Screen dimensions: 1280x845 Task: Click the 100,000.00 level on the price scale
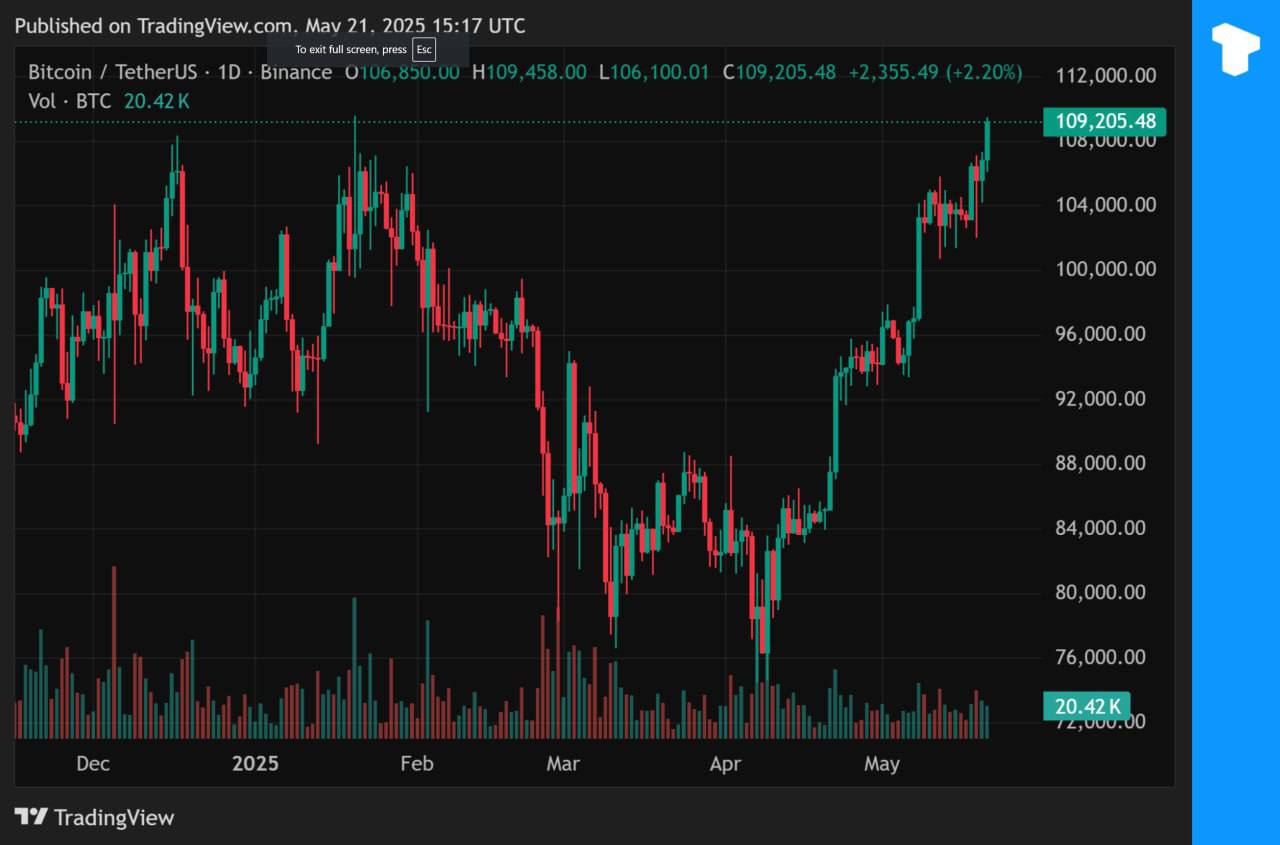point(1105,269)
